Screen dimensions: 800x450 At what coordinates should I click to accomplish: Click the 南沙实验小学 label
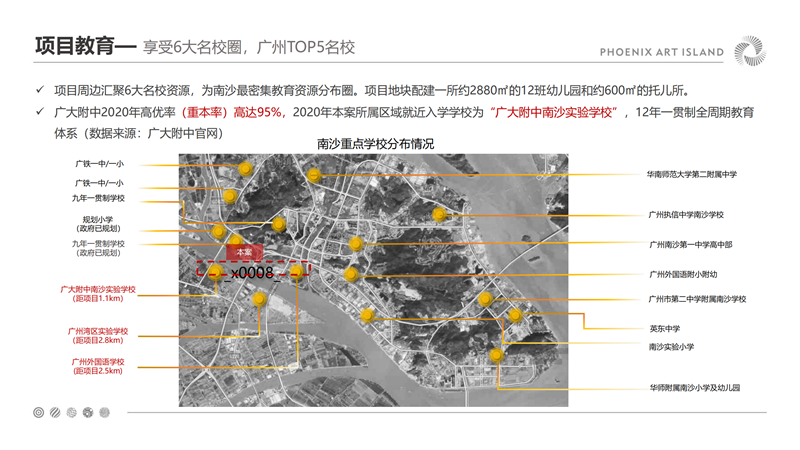pos(671,346)
